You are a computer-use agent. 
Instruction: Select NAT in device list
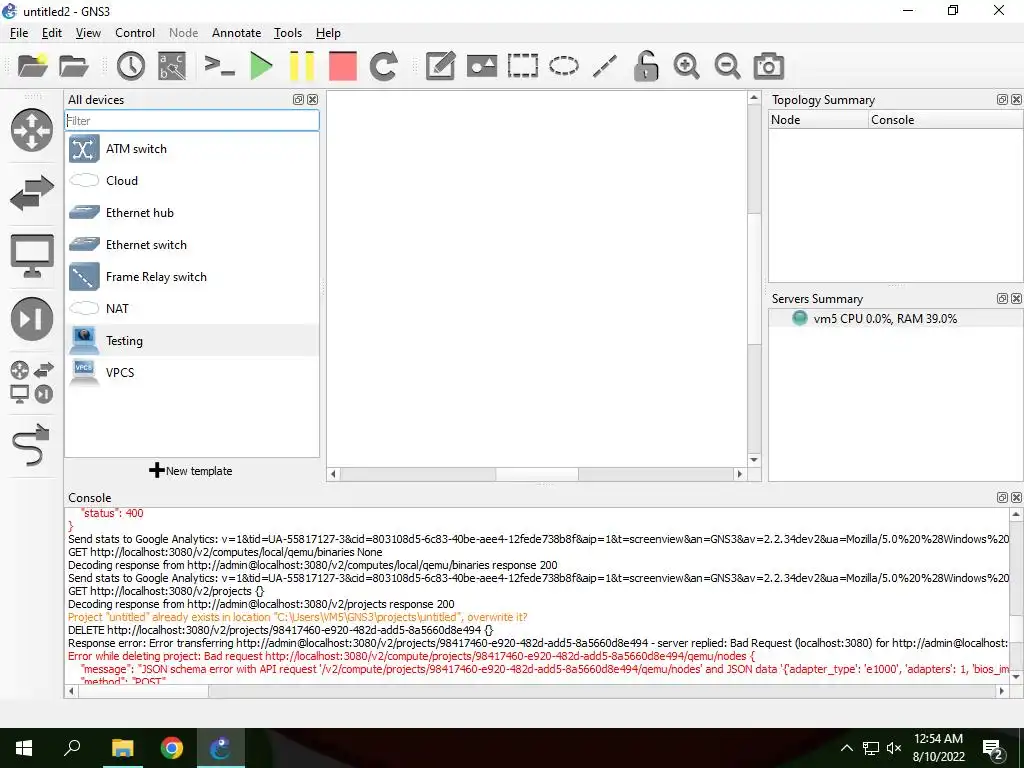coord(192,309)
